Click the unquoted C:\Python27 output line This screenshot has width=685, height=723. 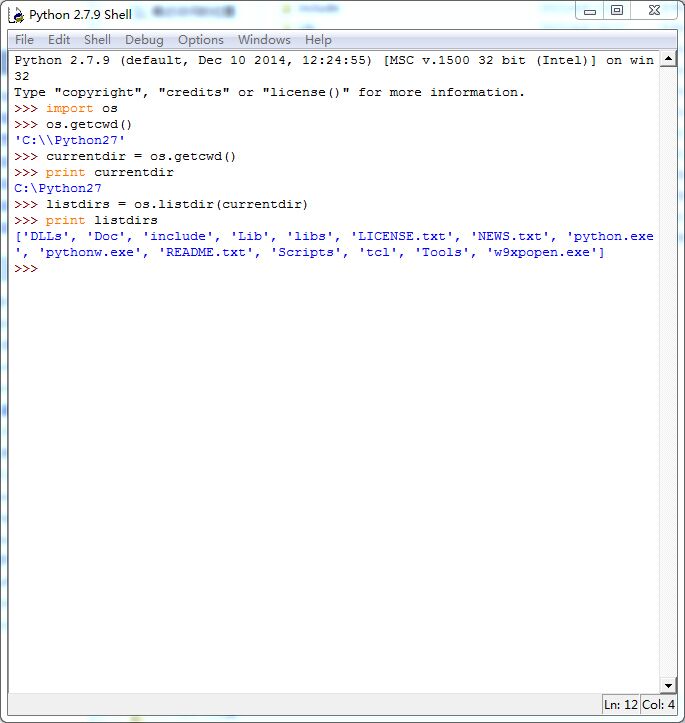(x=58, y=188)
